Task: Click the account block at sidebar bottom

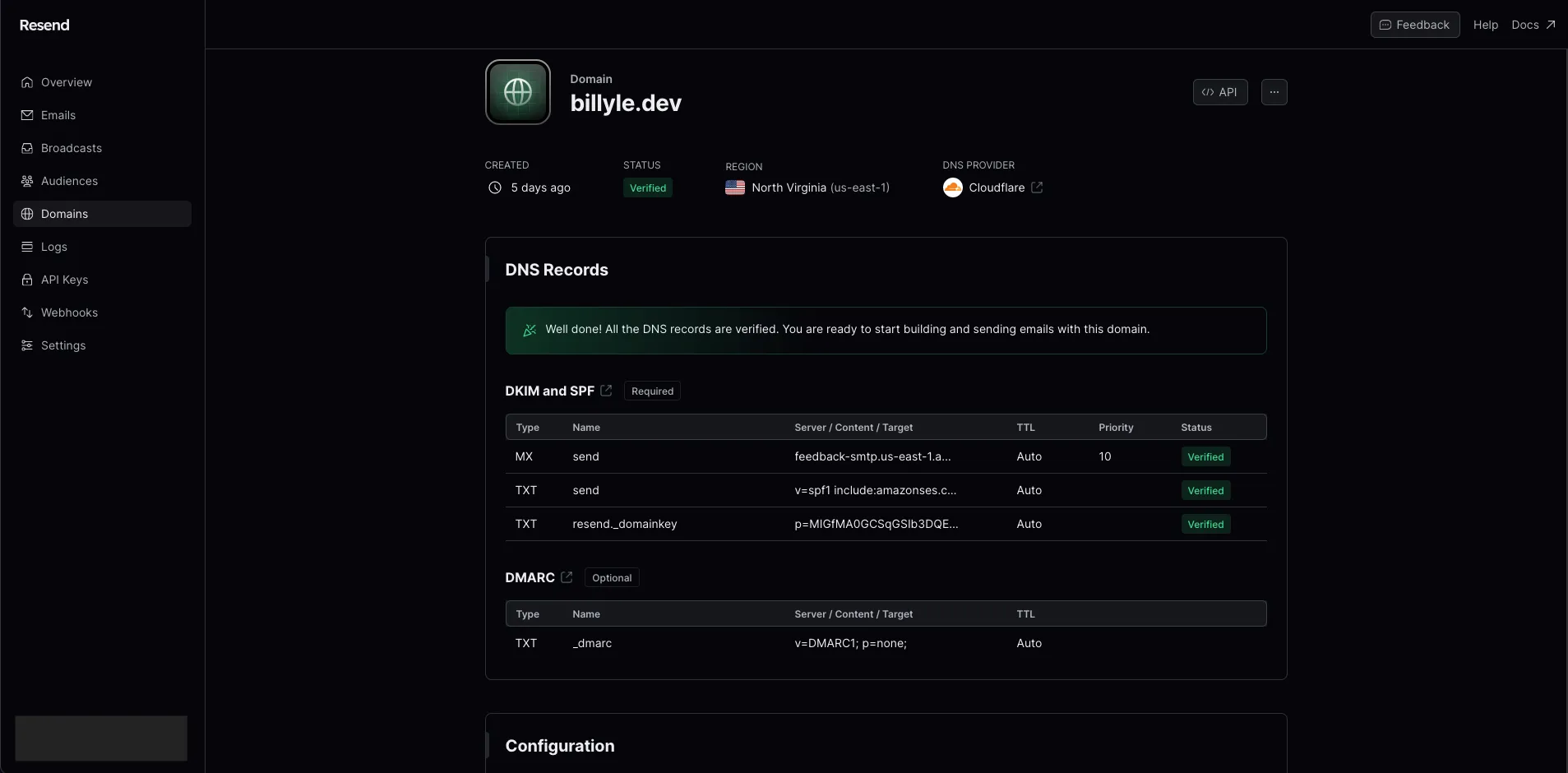Action: tap(101, 738)
